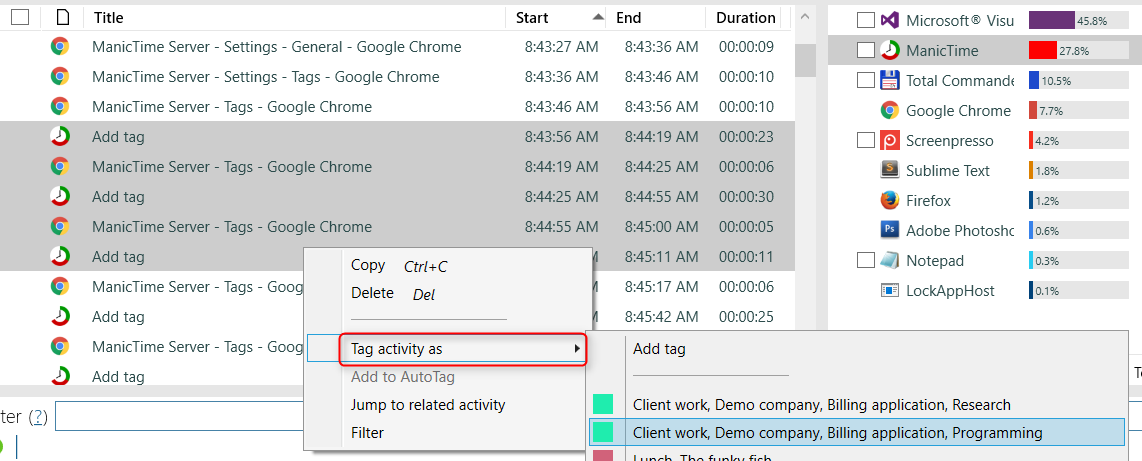The image size is (1142, 461).
Task: Select ManicTime Server - Settings - Tags row
Action: pos(397,77)
